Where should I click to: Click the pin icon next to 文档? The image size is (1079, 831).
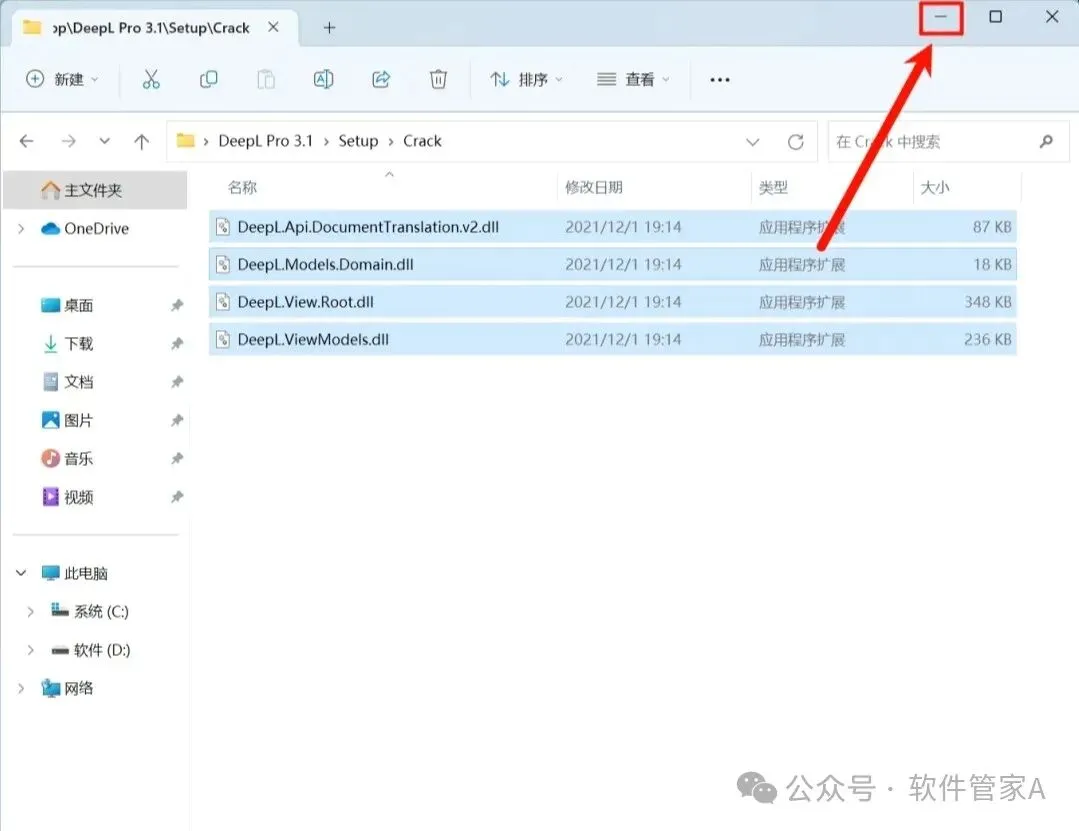click(x=177, y=382)
